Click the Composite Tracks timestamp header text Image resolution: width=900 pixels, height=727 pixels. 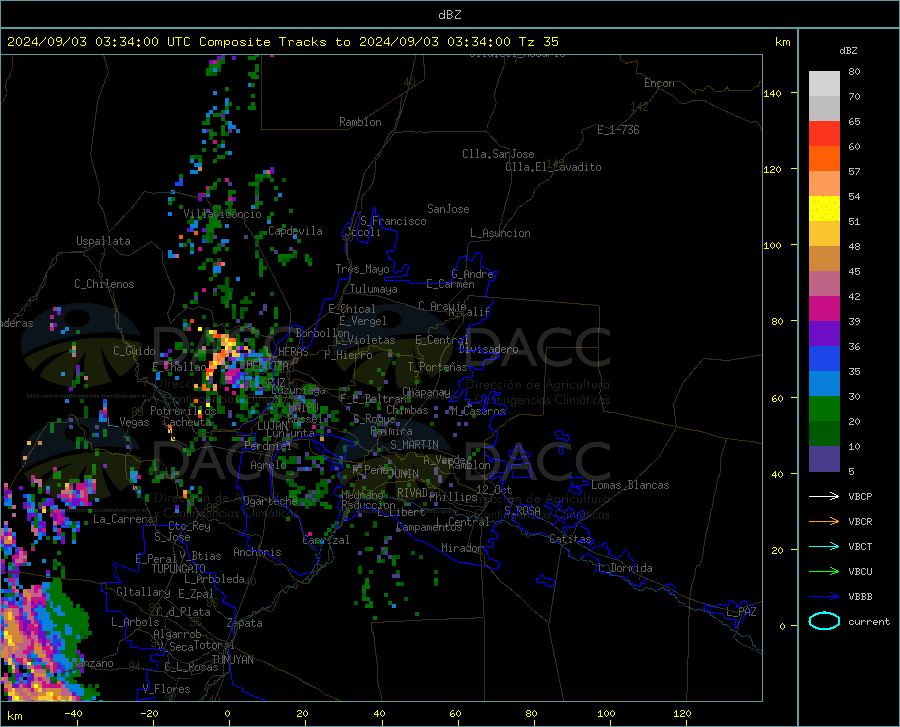click(x=282, y=42)
